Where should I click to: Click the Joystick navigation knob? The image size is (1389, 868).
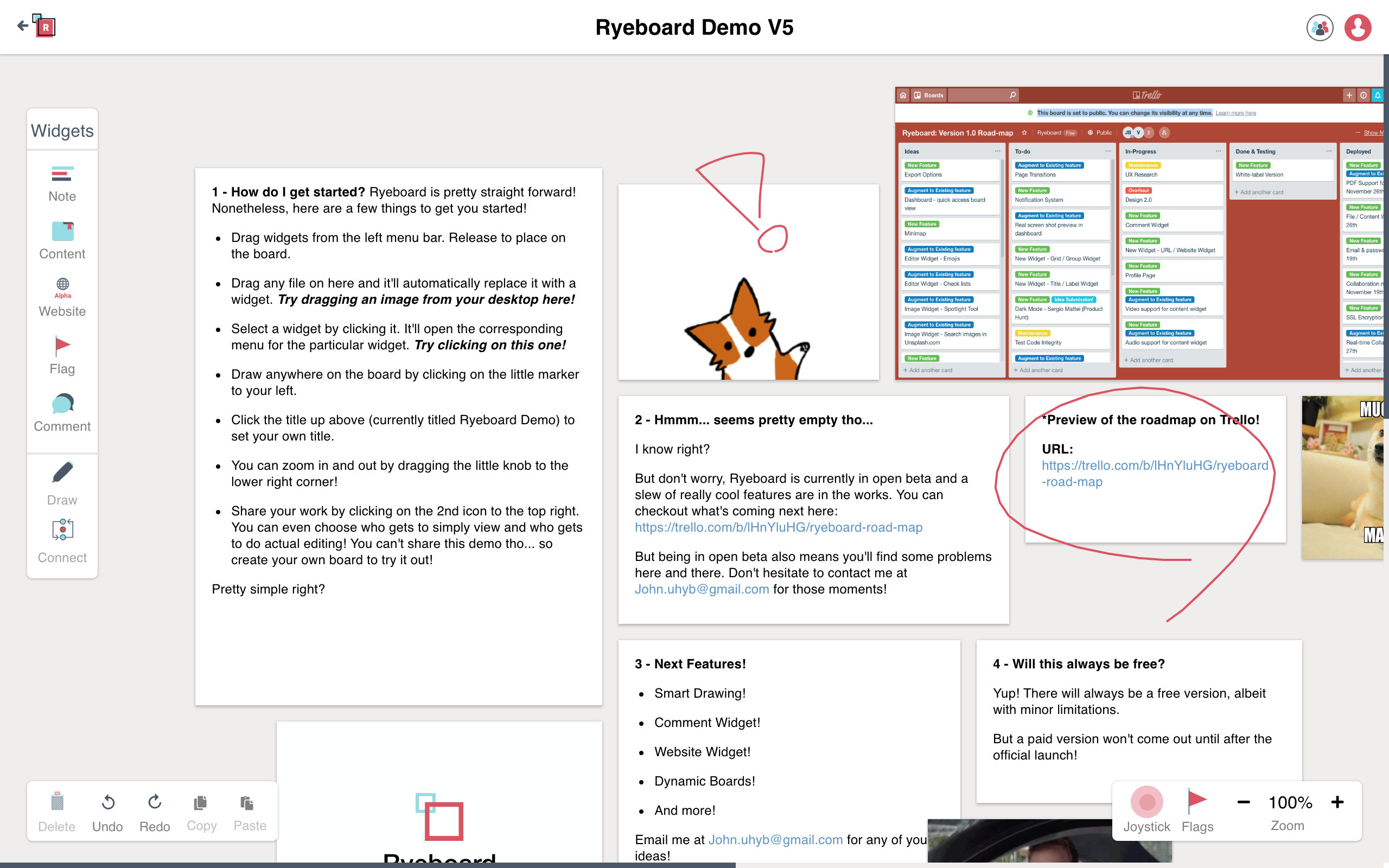pyautogui.click(x=1147, y=801)
